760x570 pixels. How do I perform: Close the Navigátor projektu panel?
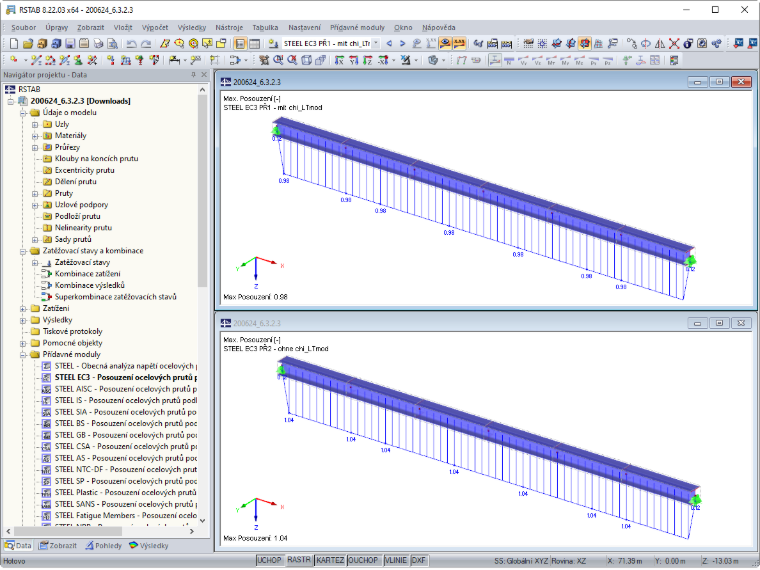click(204, 75)
